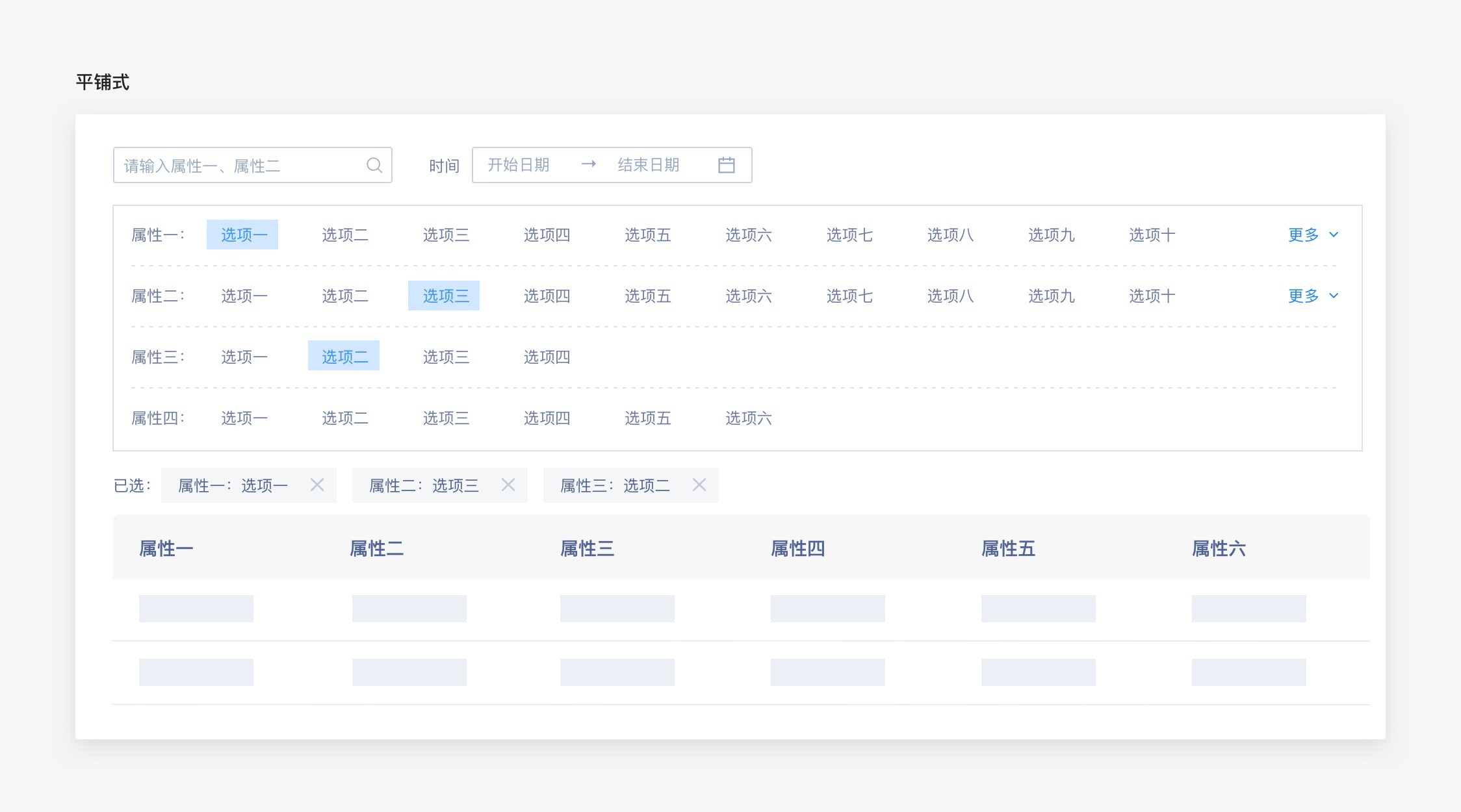1461x812 pixels.
Task: Click the 属性一 table column header
Action: [x=166, y=548]
